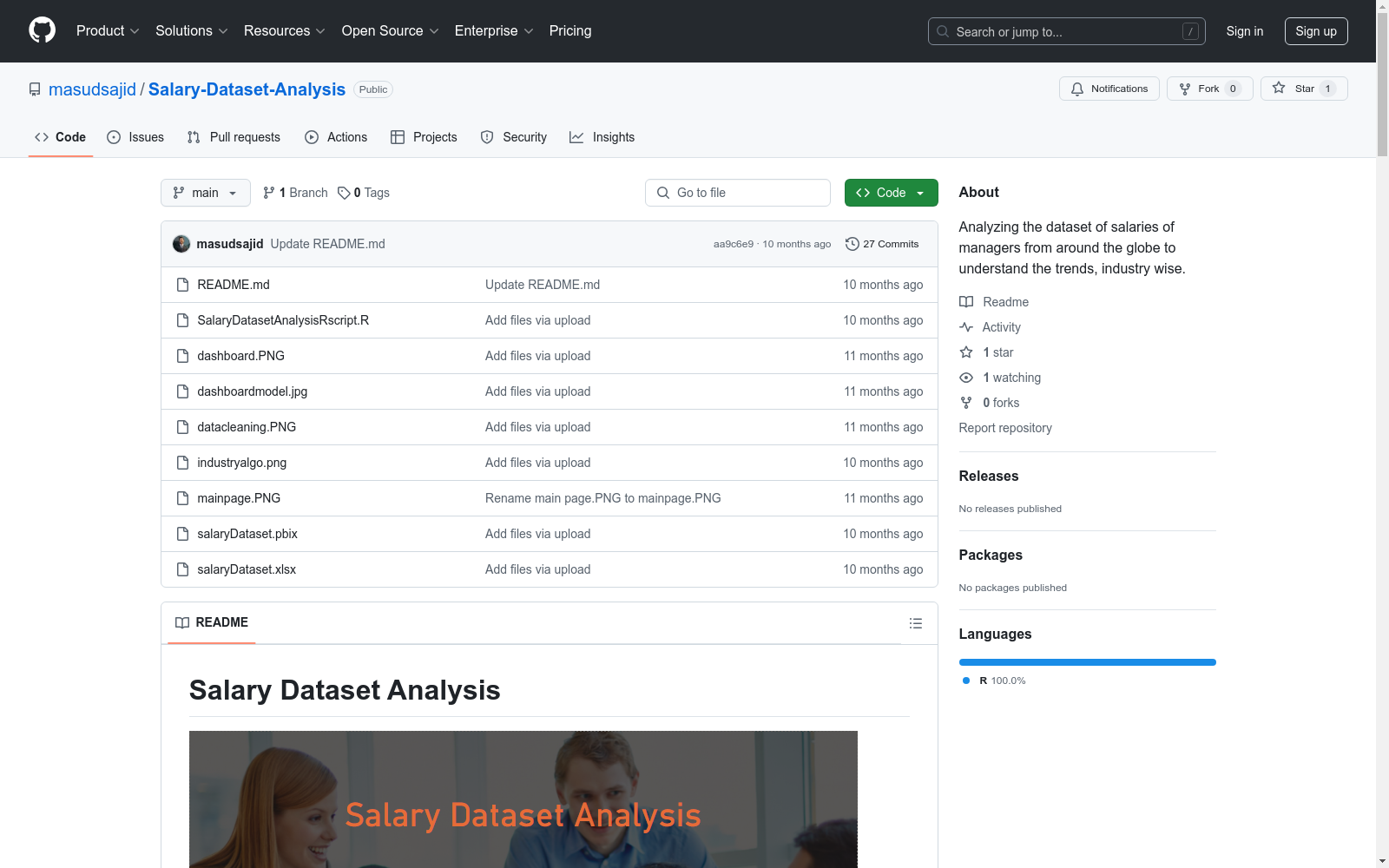
Task: Switch to the Insights tab
Action: click(602, 137)
